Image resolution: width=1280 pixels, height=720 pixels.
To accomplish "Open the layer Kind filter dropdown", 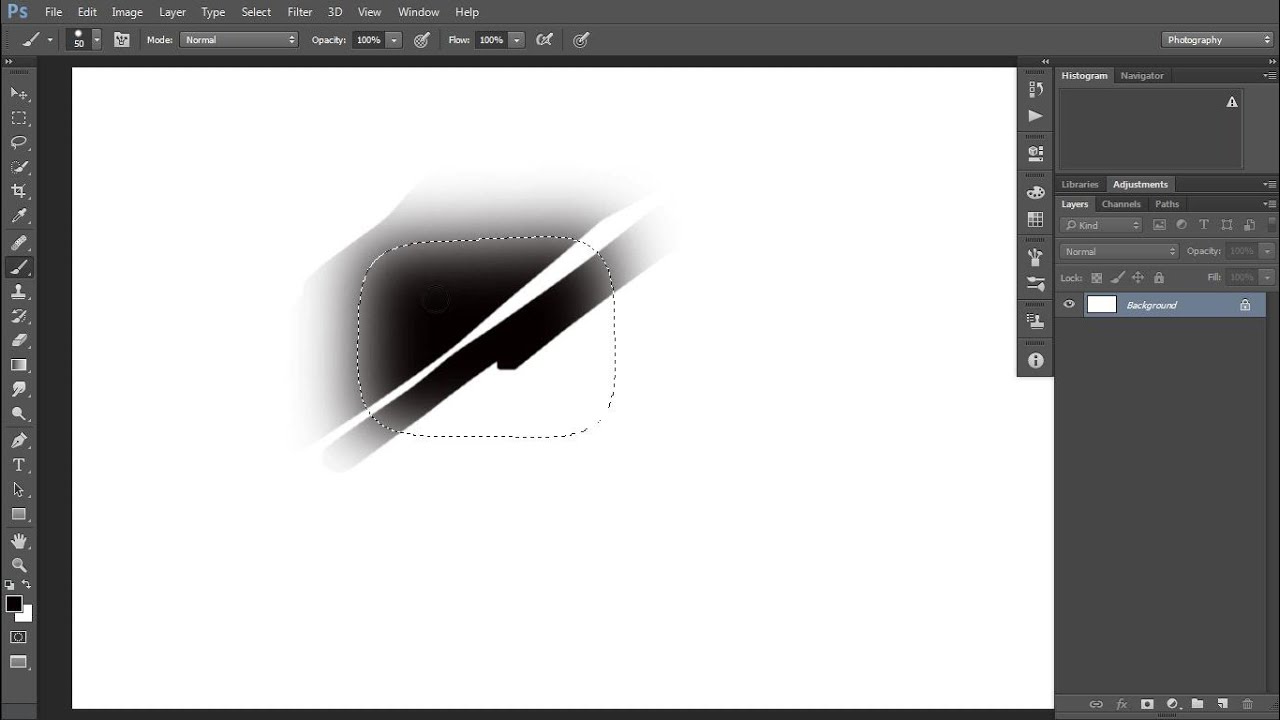I will point(1101,225).
